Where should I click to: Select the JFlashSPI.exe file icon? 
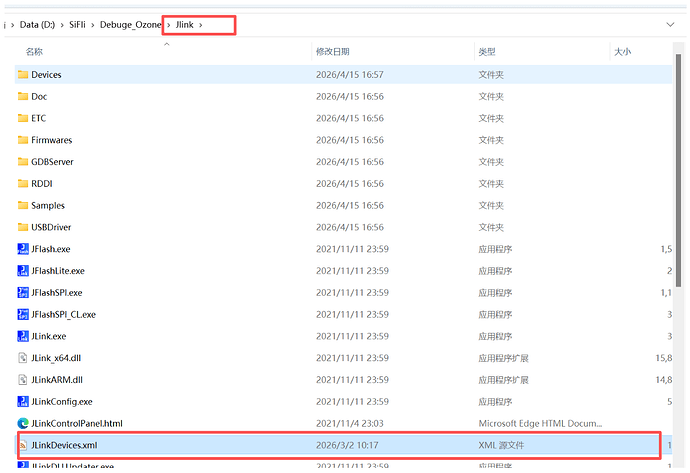[23, 293]
